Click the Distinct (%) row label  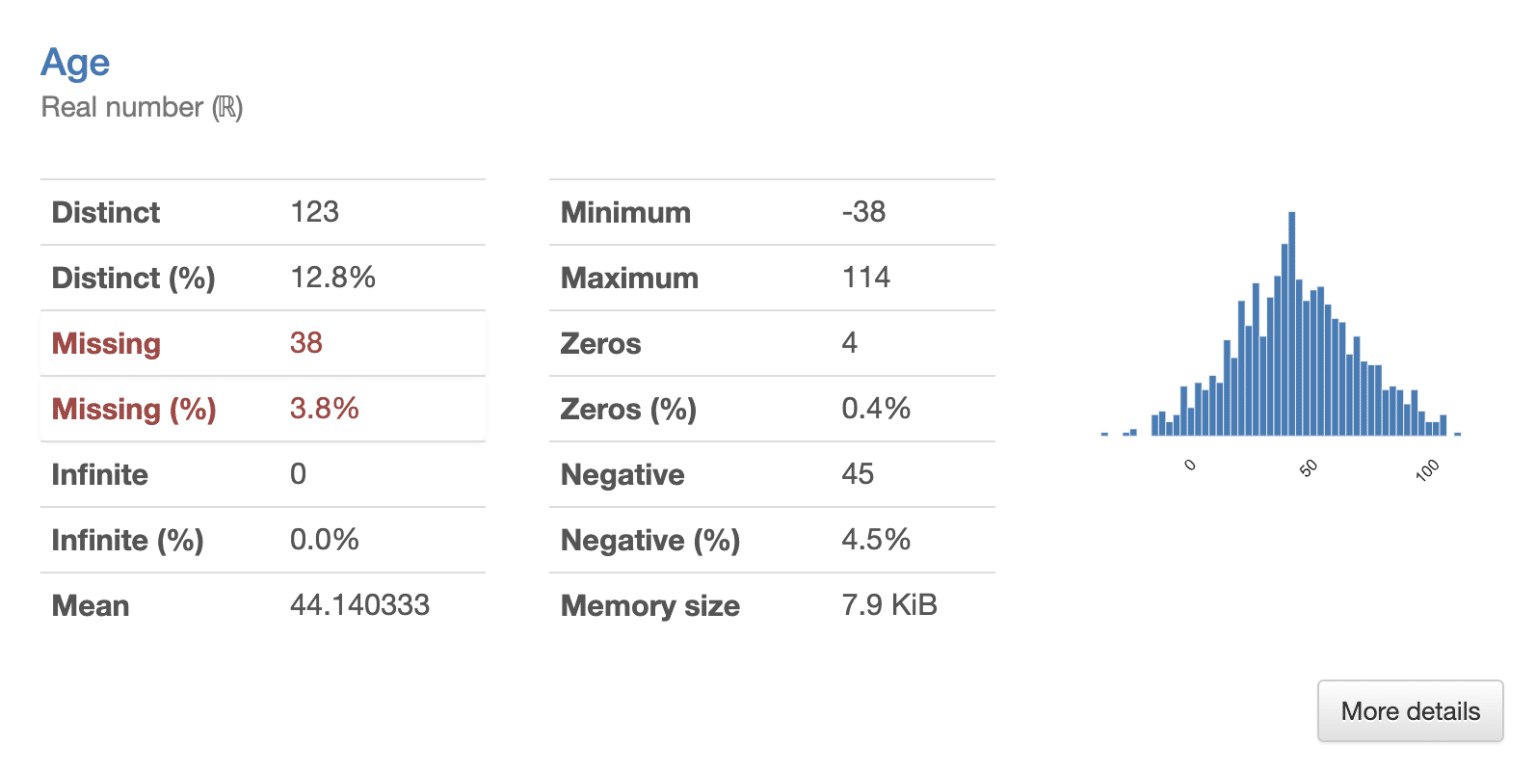[x=133, y=278]
